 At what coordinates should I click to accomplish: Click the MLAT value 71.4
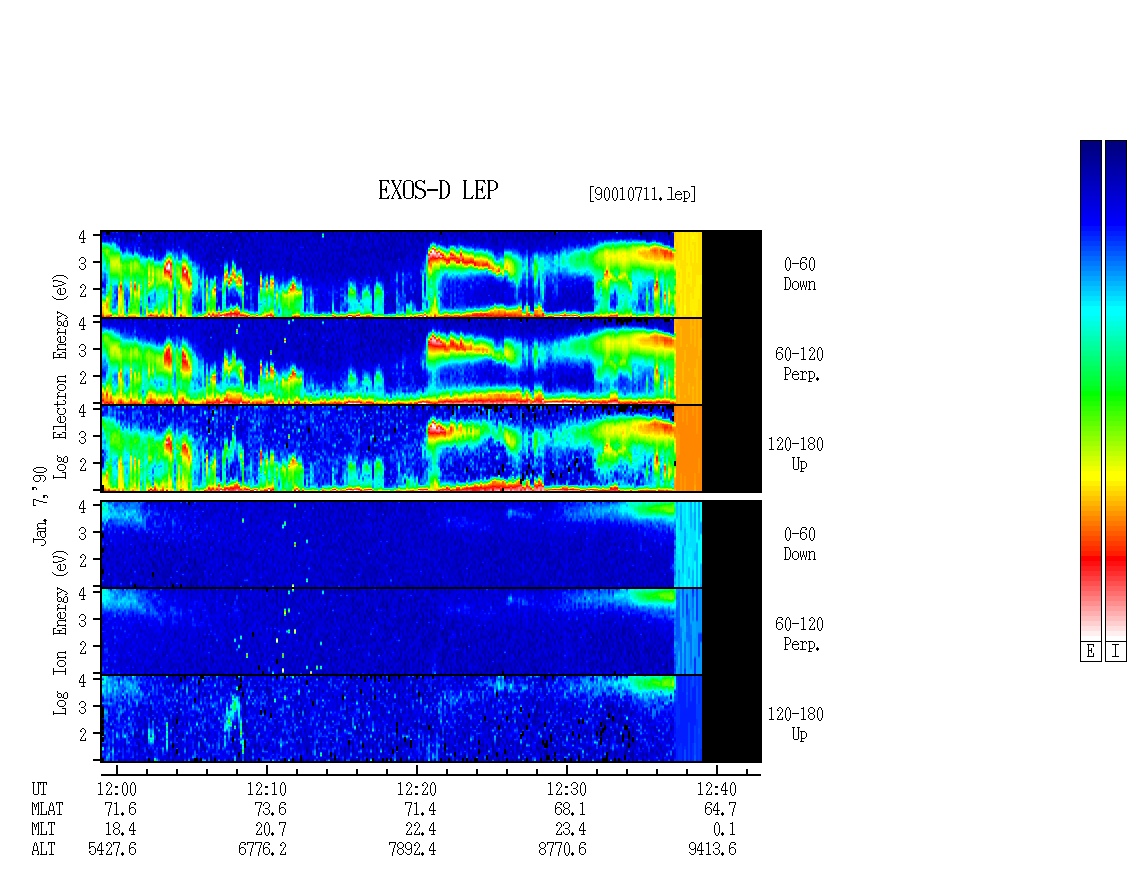[x=420, y=809]
